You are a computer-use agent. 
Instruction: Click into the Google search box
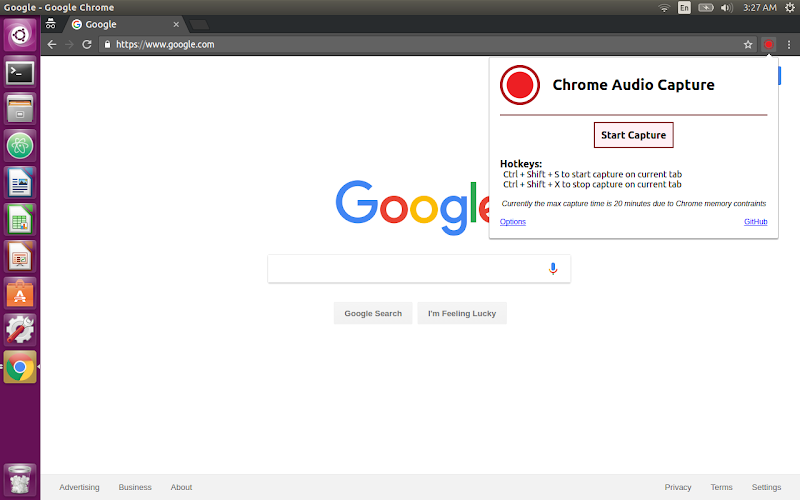tap(419, 268)
